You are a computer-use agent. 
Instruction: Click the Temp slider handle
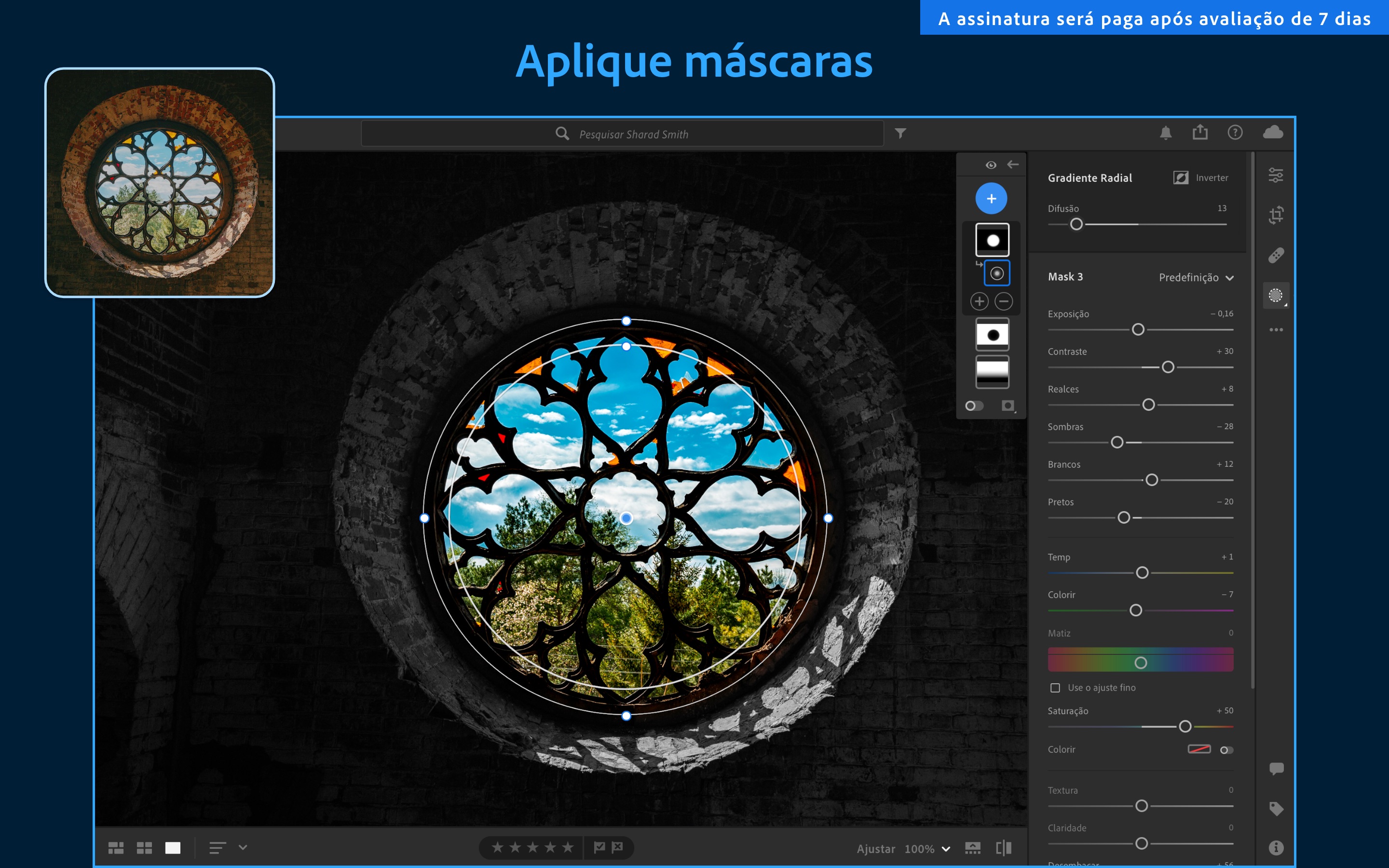1142,573
